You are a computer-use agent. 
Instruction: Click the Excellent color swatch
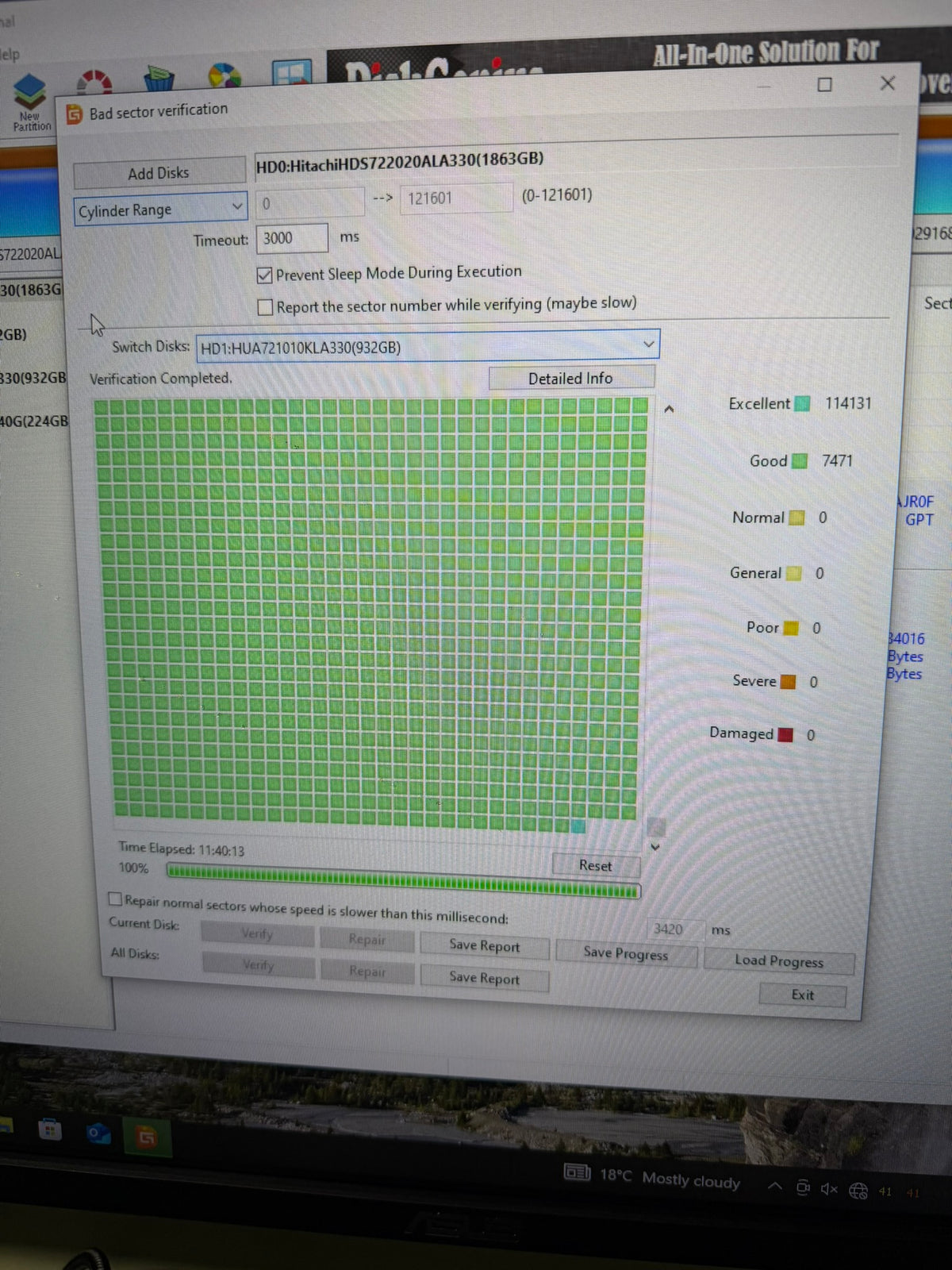click(802, 403)
